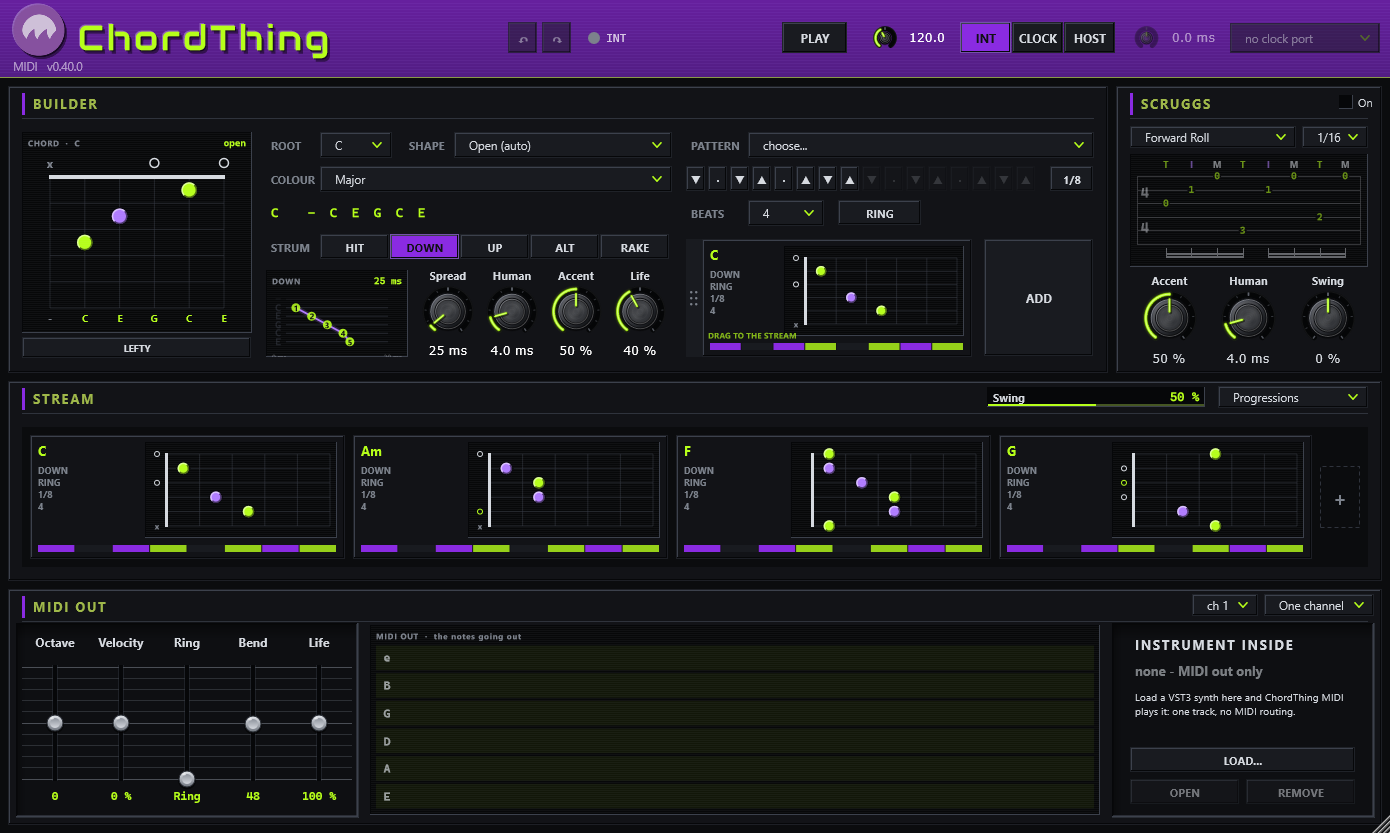Switch sync mode to CLOCK
Viewport: 1390px width, 833px height.
pyautogui.click(x=1038, y=38)
